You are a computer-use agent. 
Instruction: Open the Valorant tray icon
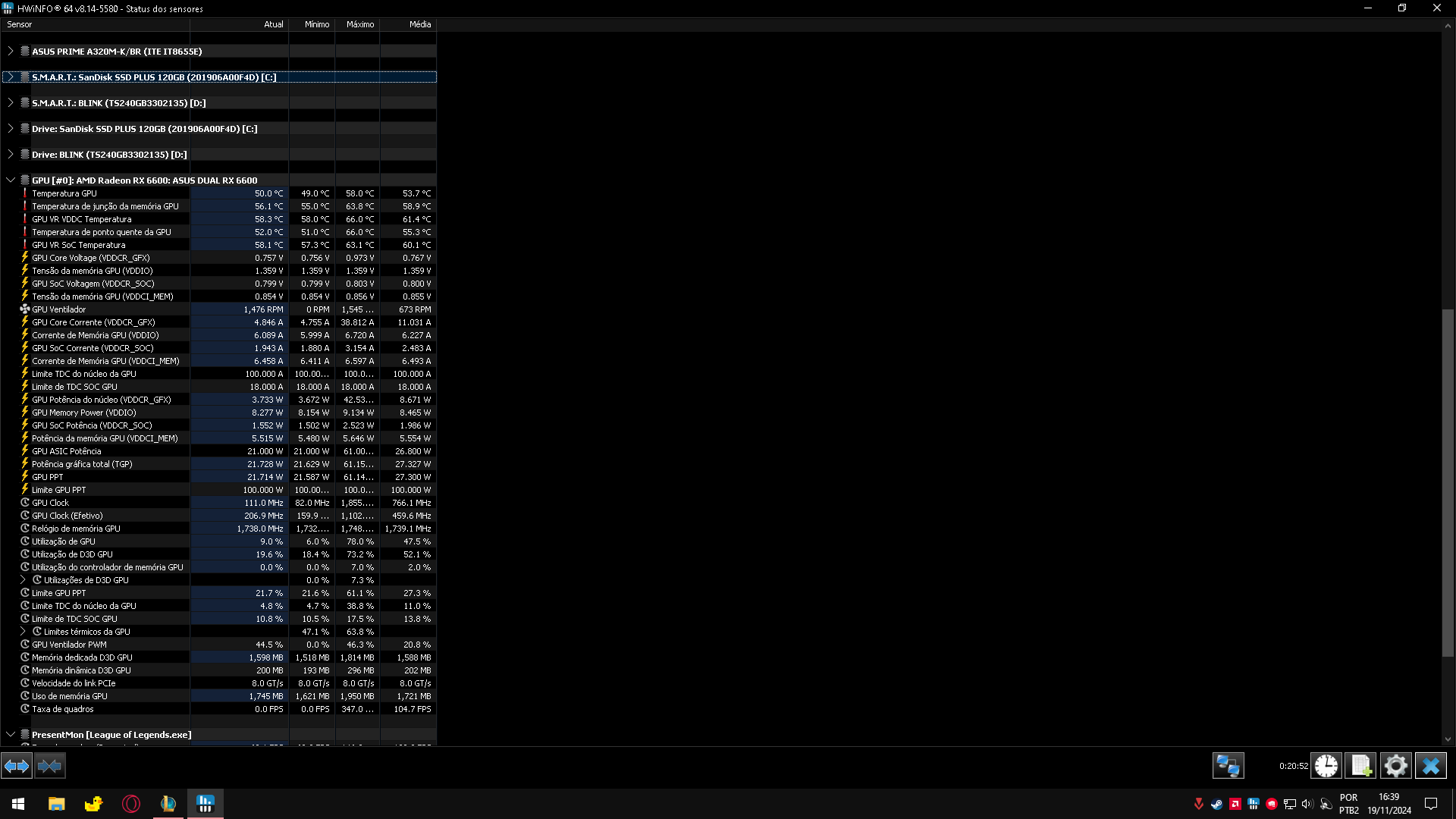[x=1199, y=804]
